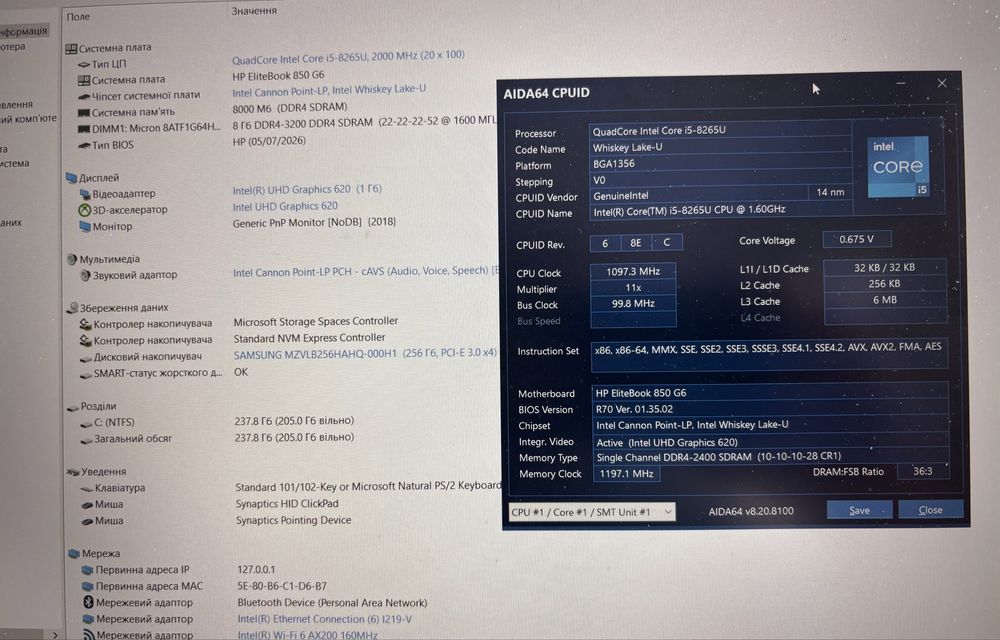The height and width of the screenshot is (640, 1000).
Task: Save the AIDA64 CPUID report
Action: [x=860, y=510]
